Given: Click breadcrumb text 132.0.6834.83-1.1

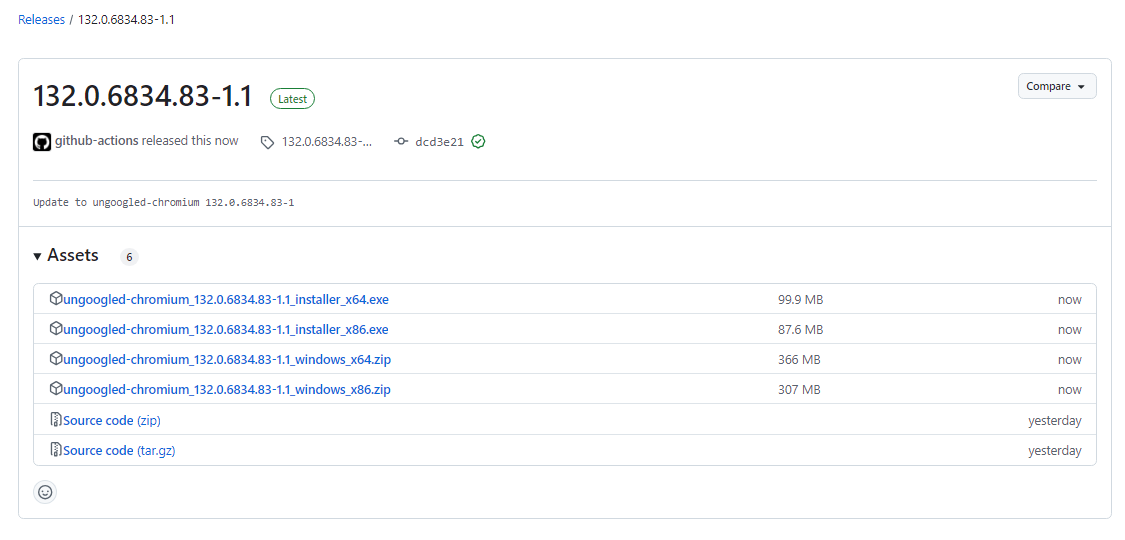Looking at the screenshot, I should click(126, 19).
